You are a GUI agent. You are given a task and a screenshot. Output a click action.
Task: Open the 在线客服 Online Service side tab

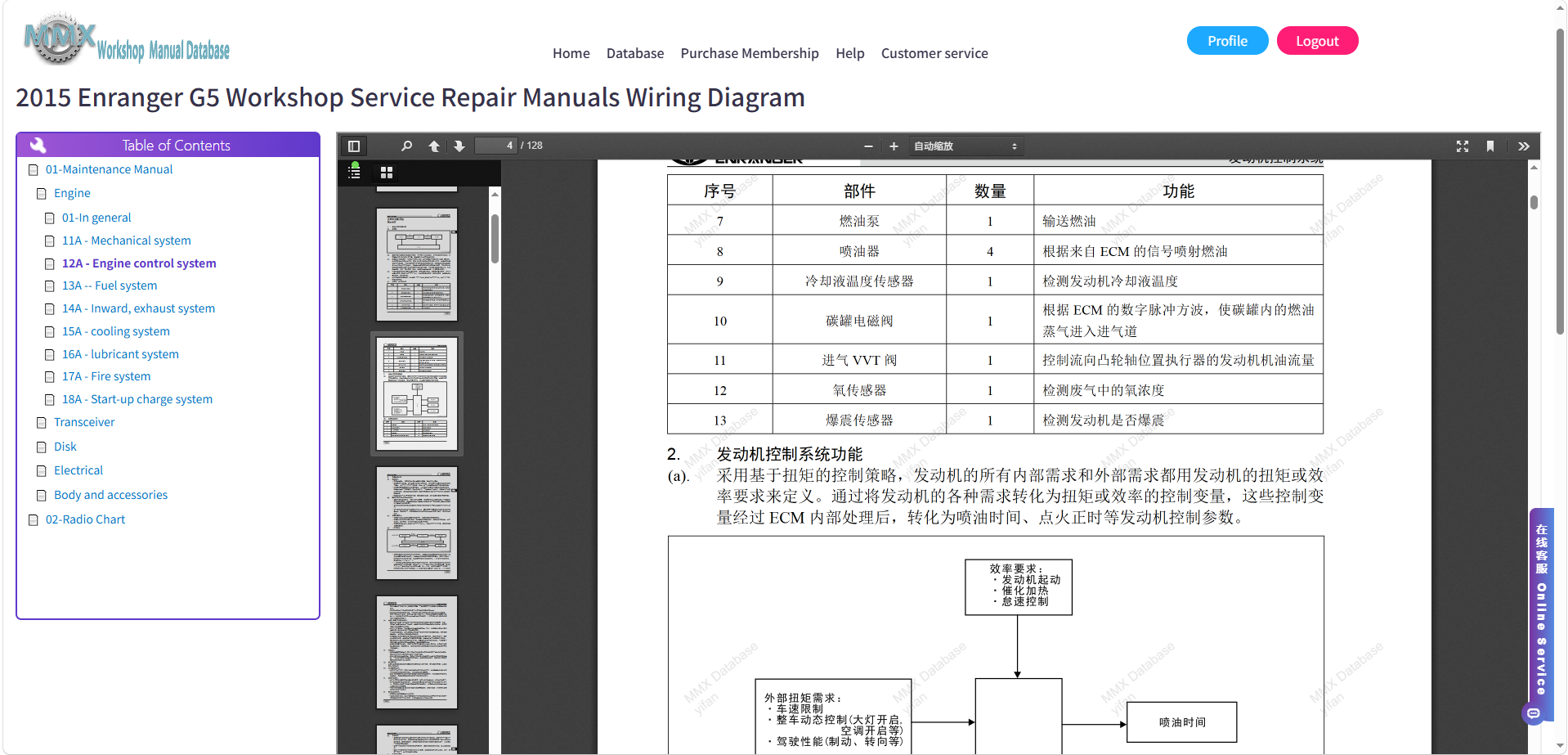(1541, 613)
